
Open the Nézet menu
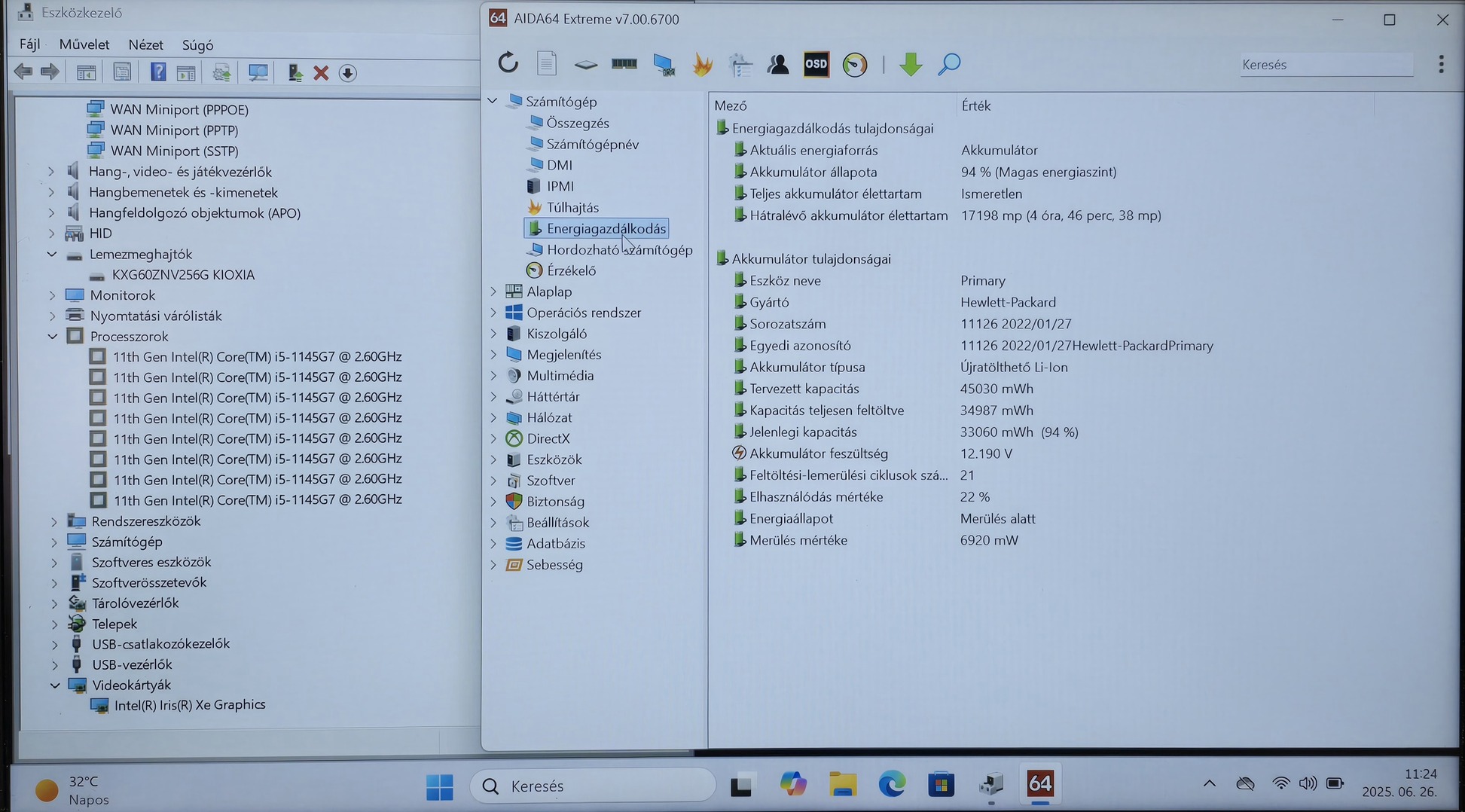pos(145,45)
